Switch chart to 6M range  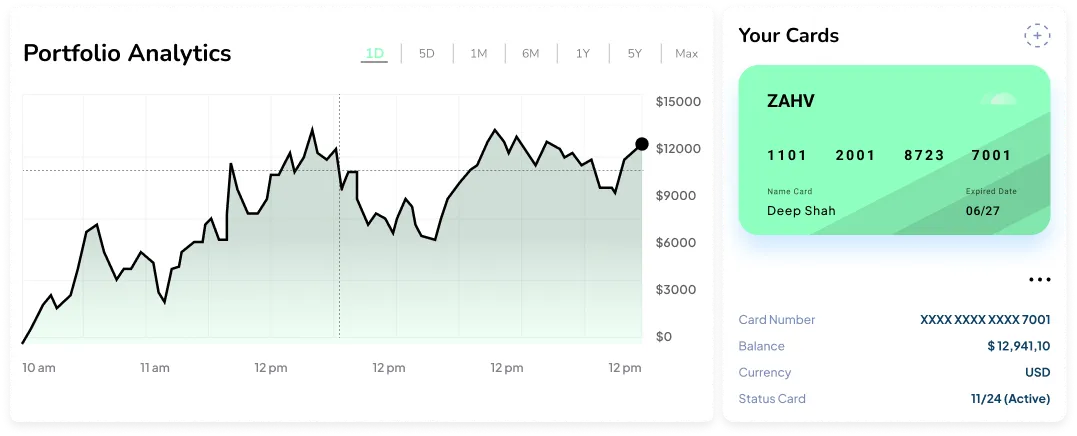[x=530, y=54]
